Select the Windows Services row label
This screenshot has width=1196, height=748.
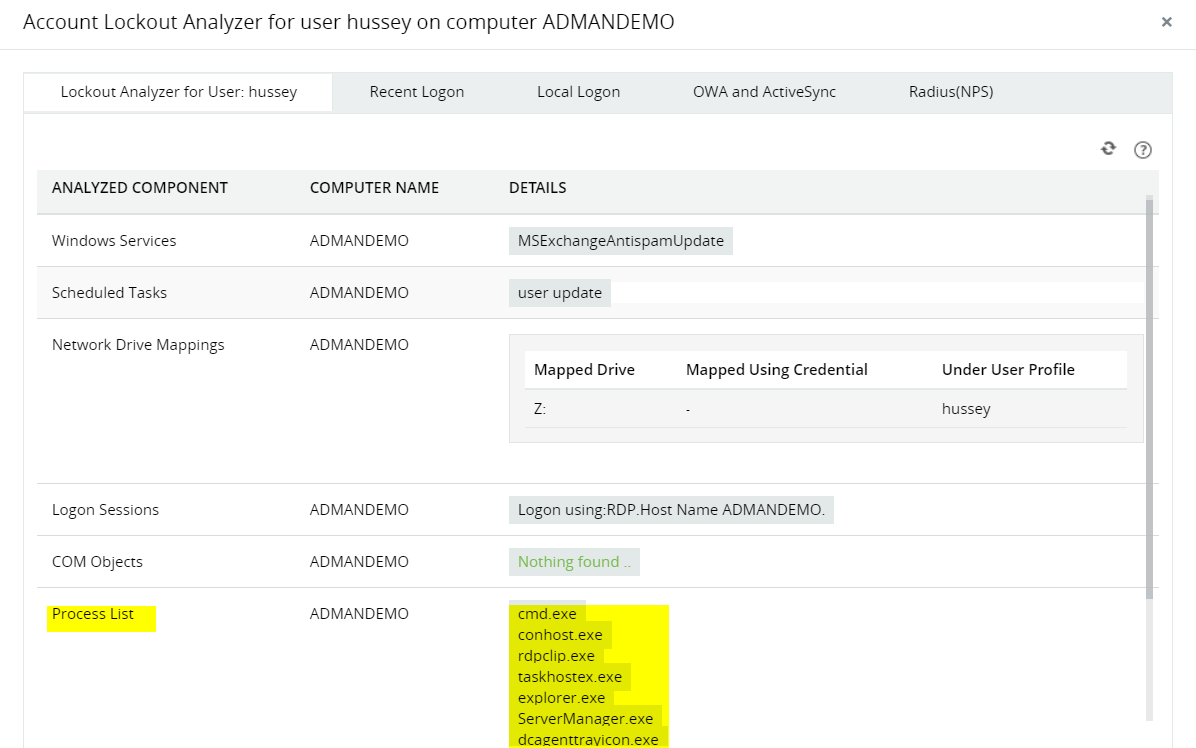click(x=114, y=241)
